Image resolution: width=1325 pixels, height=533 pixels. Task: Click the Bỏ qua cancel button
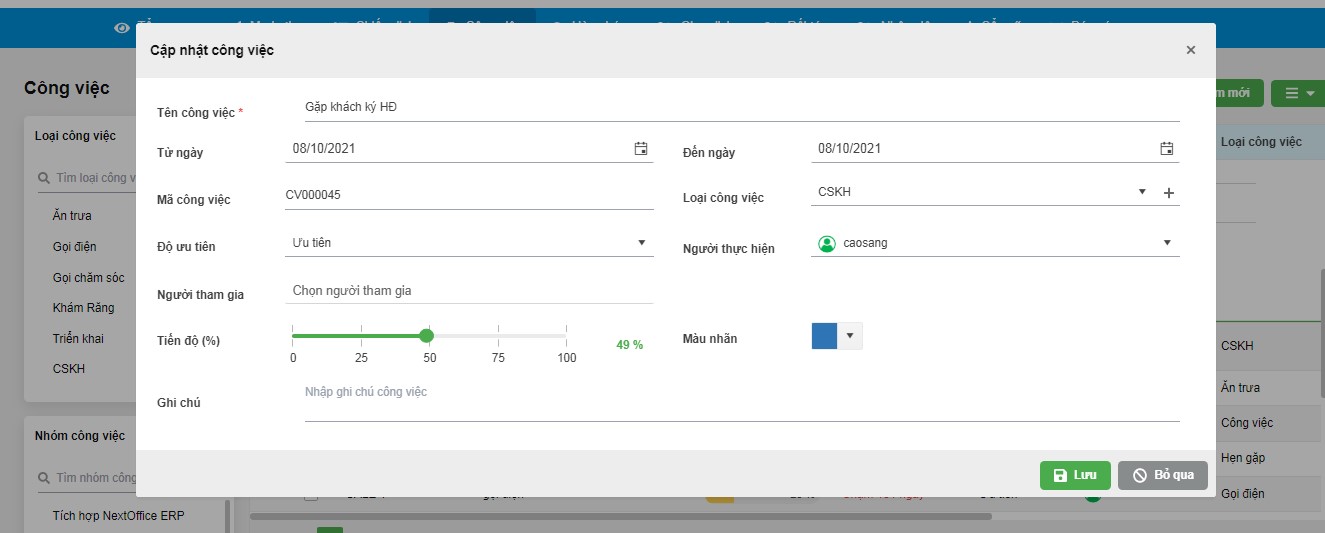[1162, 475]
